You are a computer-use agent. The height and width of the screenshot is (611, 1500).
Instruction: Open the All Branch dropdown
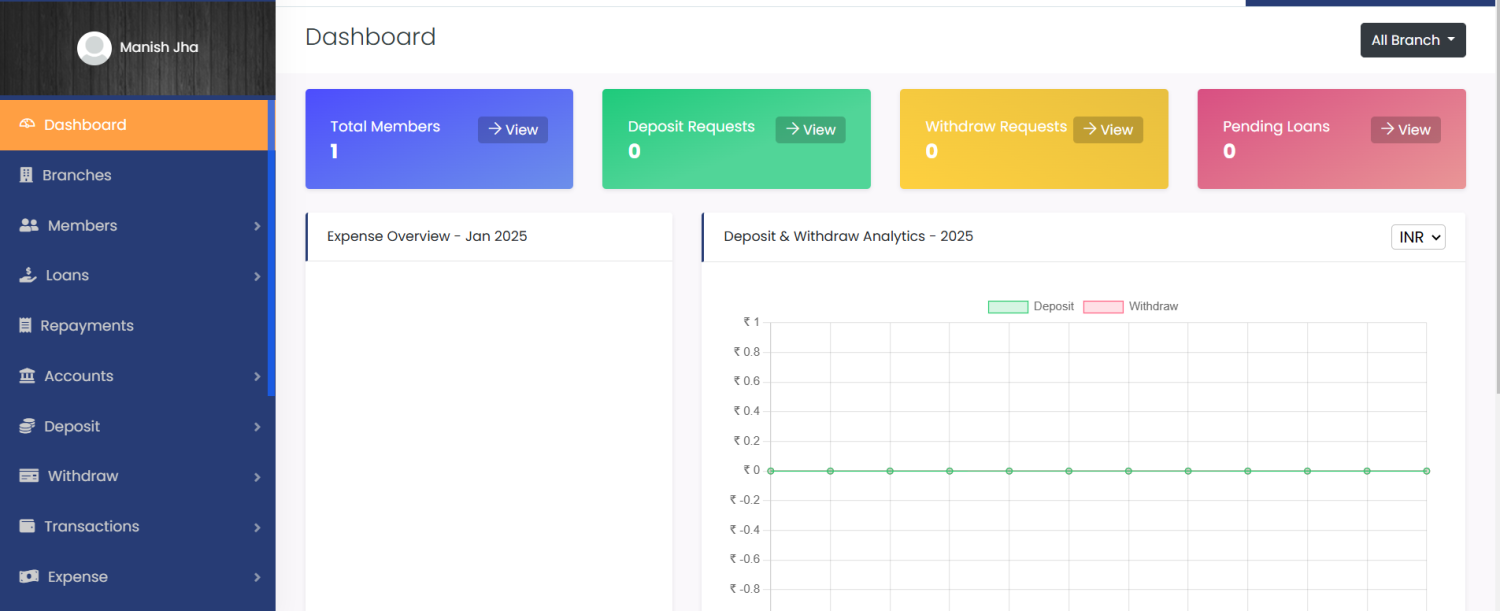tap(1412, 40)
